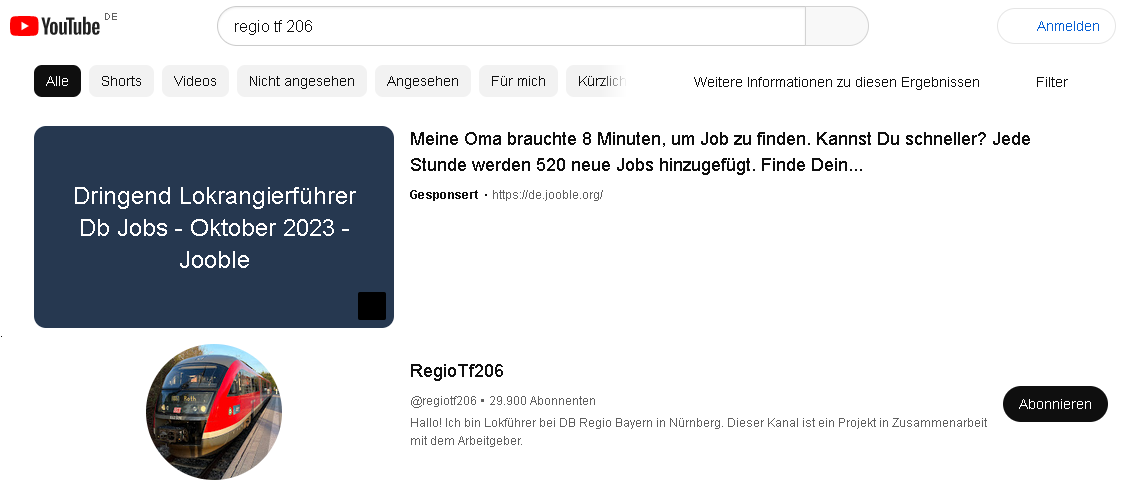Subscribe with the Abonnieren button
Screen dimensions: 1130x499
coord(1055,404)
